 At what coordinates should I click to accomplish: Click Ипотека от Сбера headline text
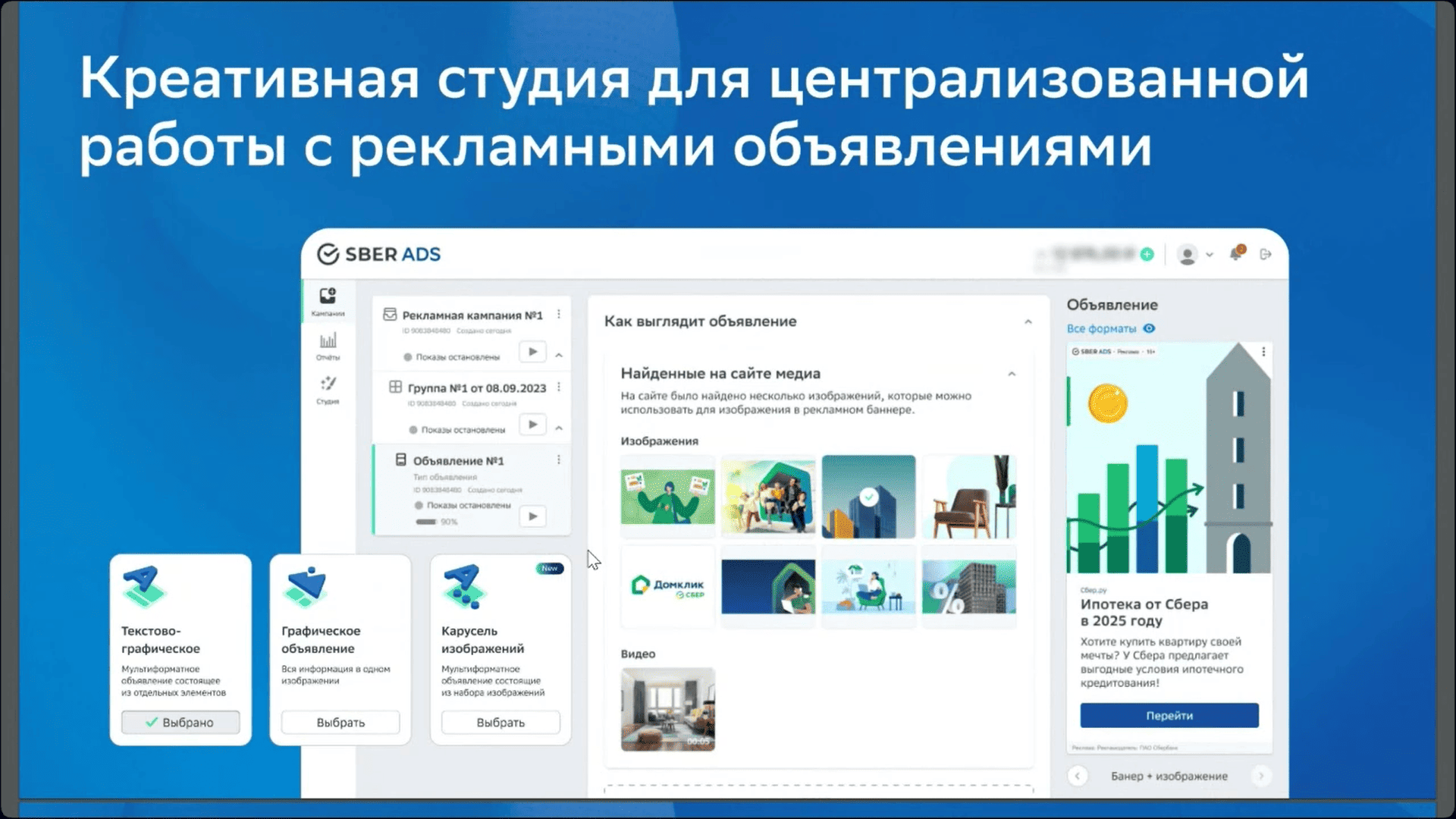coord(1144,612)
